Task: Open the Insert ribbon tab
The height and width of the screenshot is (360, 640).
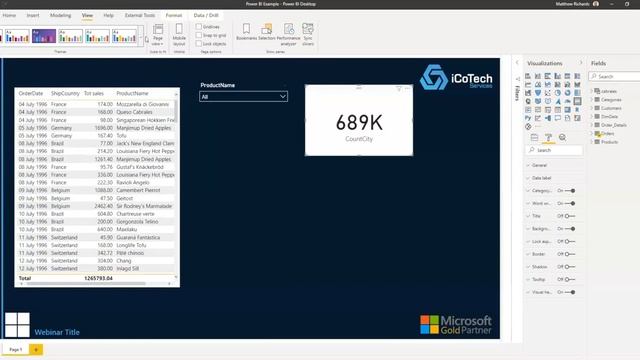Action: click(x=33, y=15)
